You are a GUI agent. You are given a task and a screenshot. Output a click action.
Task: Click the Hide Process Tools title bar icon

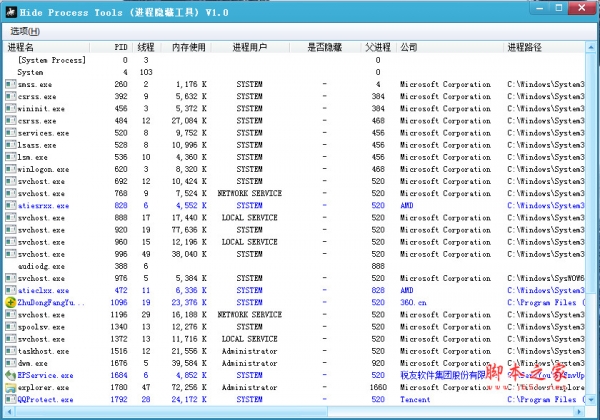point(9,9)
